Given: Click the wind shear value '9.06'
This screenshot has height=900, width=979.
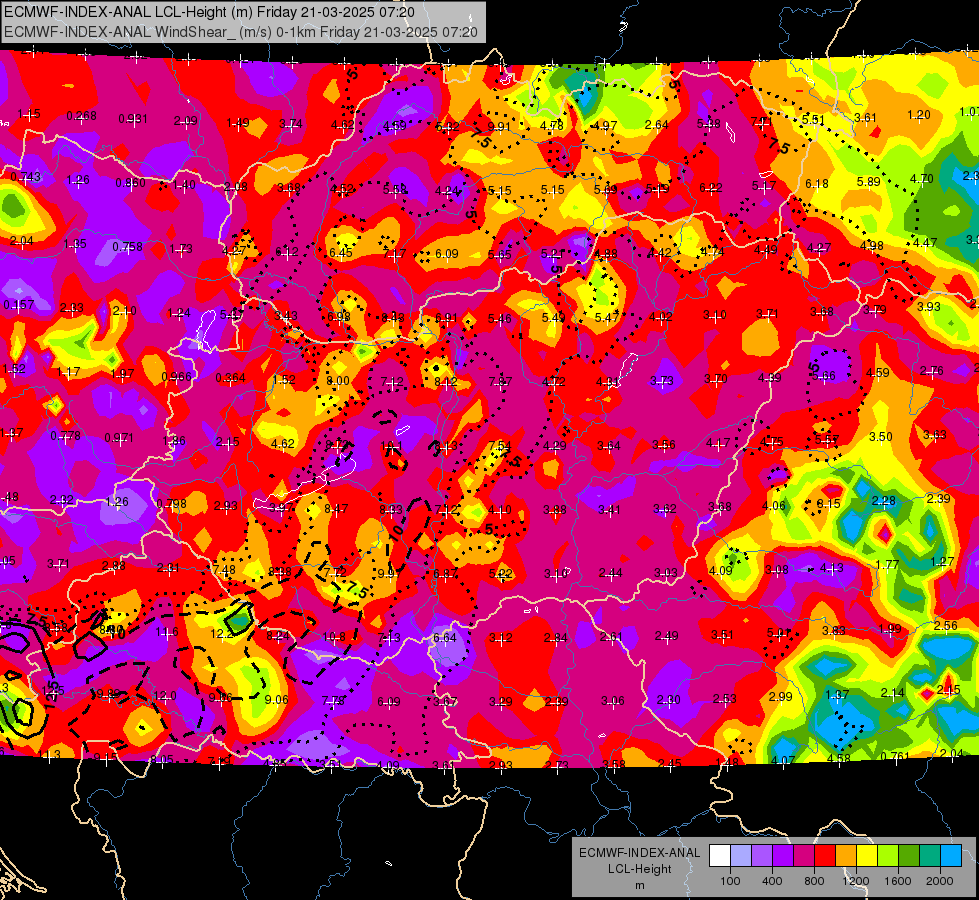Looking at the screenshot, I should coord(277,700).
